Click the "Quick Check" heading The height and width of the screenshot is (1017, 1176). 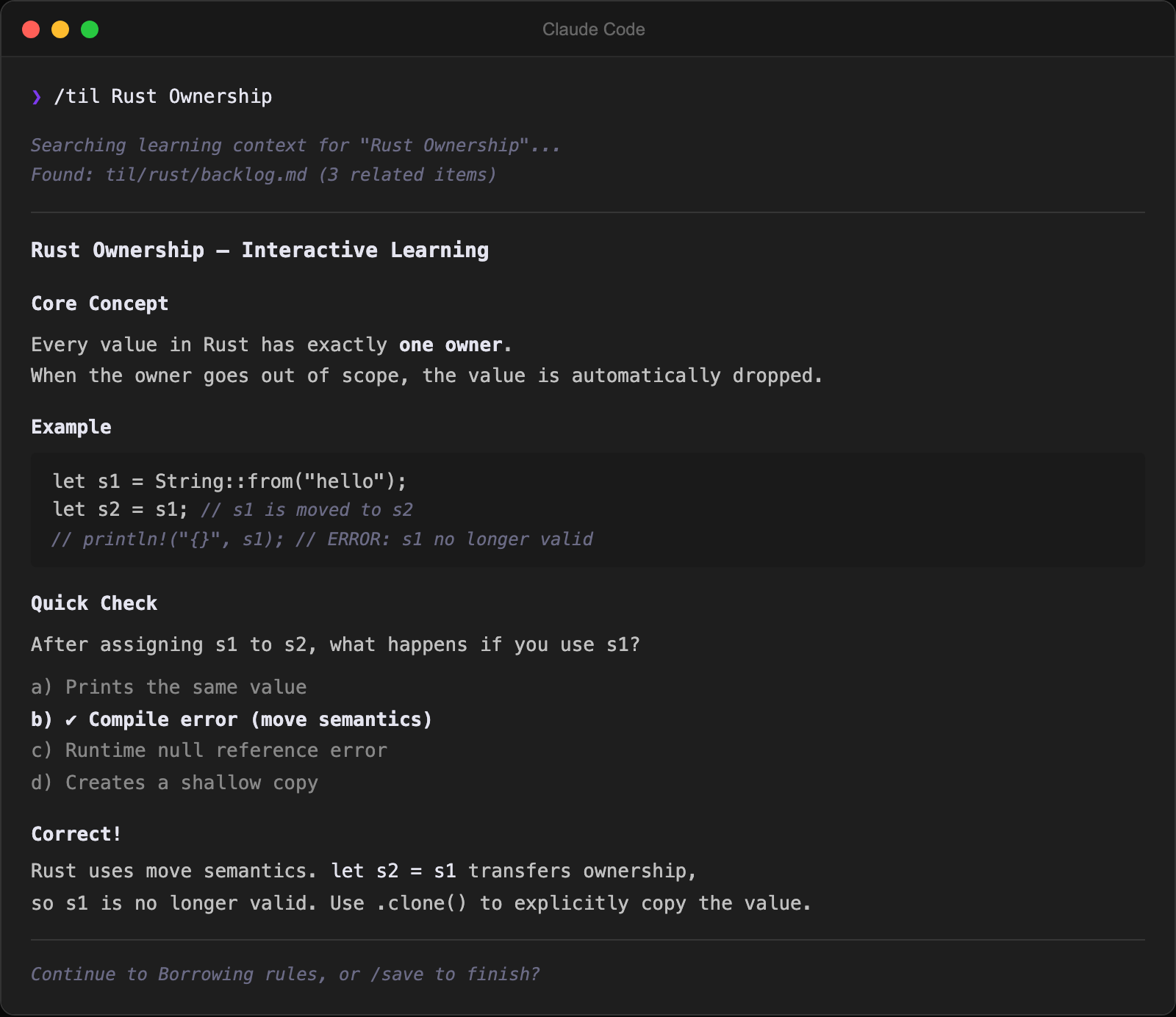point(94,603)
